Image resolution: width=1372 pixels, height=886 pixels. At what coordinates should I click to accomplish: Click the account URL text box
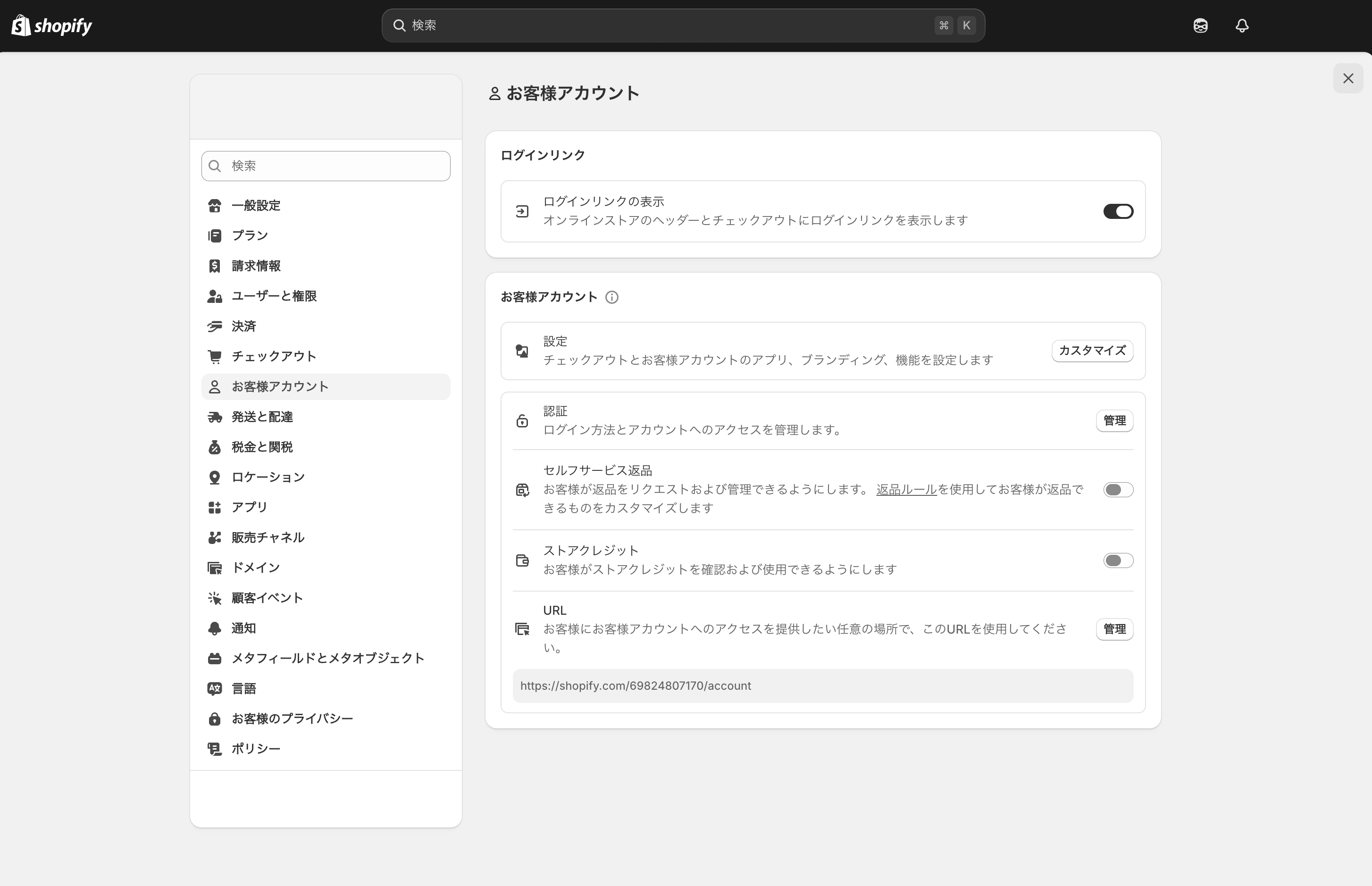point(823,686)
